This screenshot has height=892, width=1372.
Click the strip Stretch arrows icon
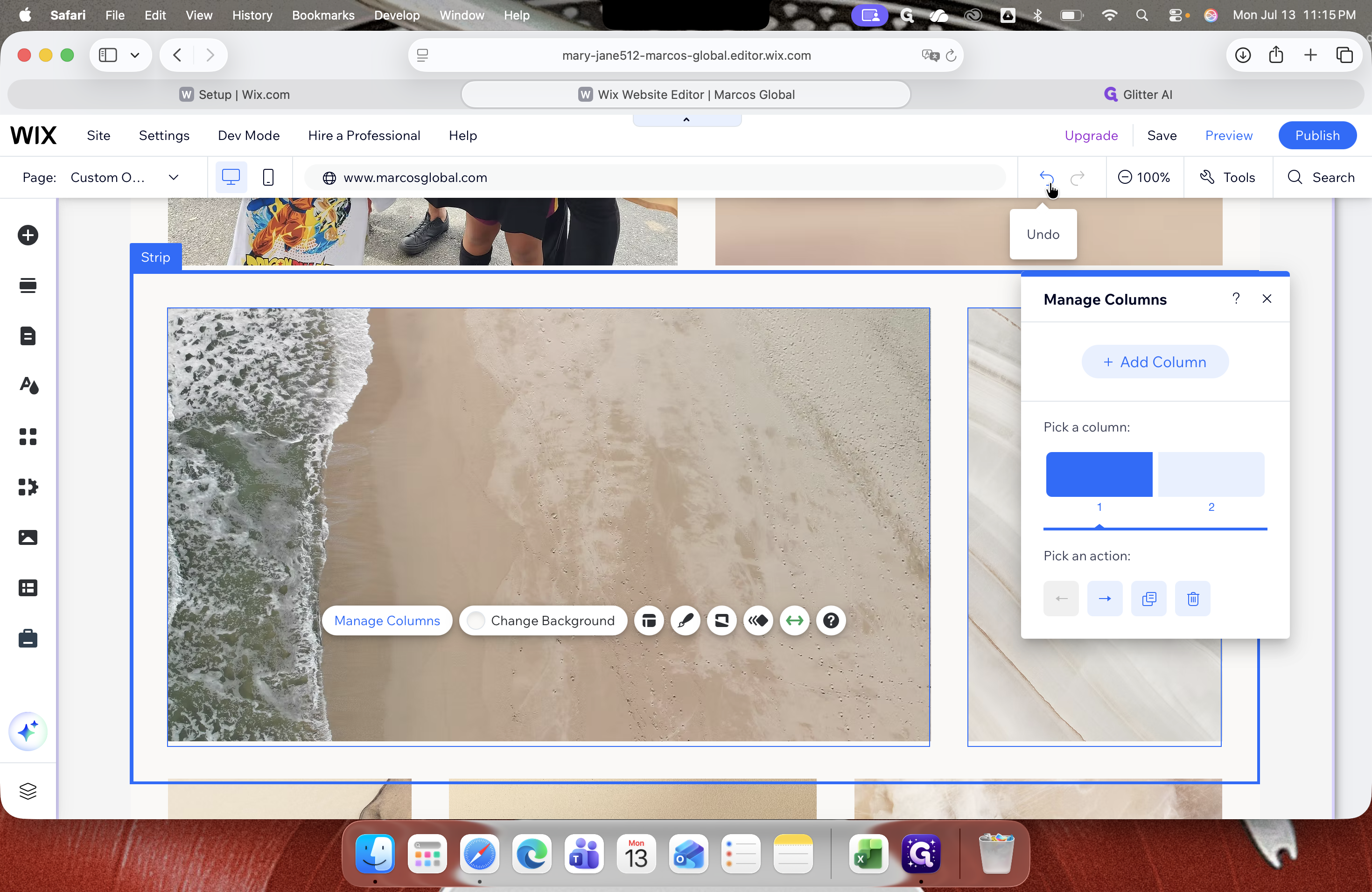click(794, 620)
